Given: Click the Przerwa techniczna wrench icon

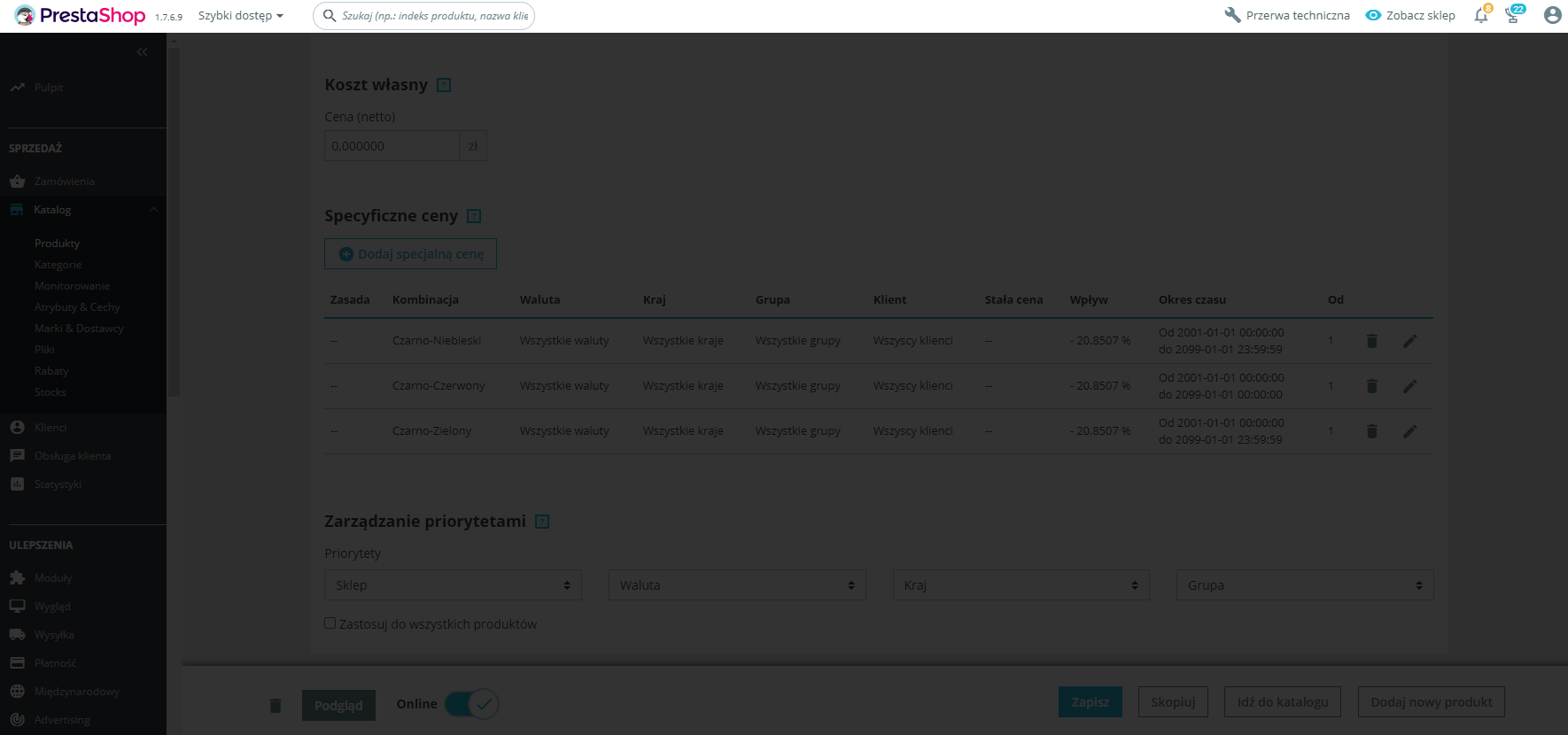Looking at the screenshot, I should click(x=1232, y=15).
